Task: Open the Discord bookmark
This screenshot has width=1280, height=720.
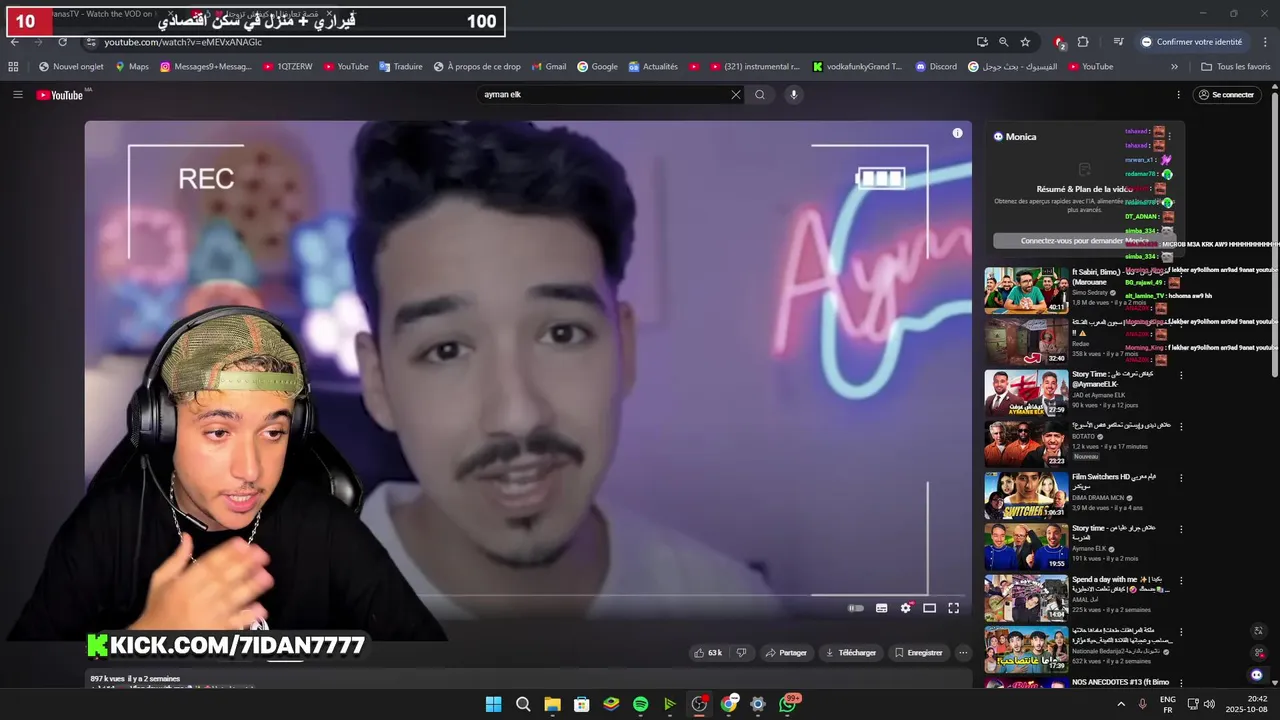Action: (936, 67)
